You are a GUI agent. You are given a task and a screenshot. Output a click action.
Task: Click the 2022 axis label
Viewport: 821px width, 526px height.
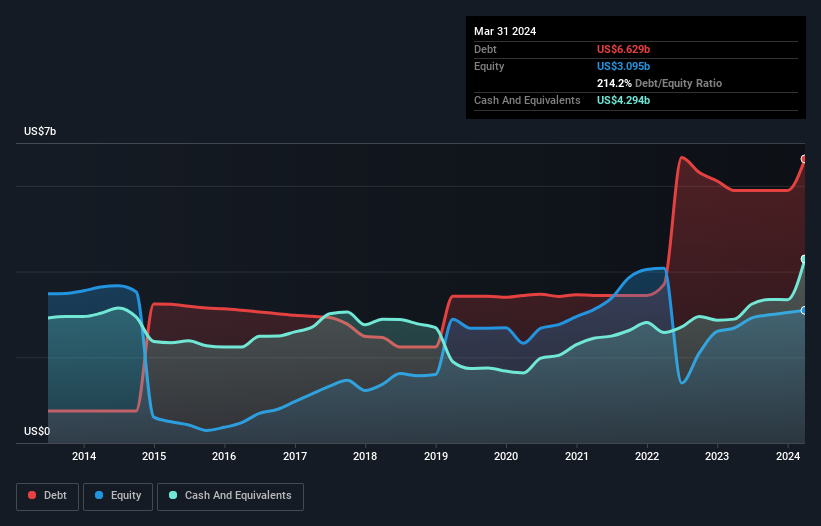coord(647,456)
